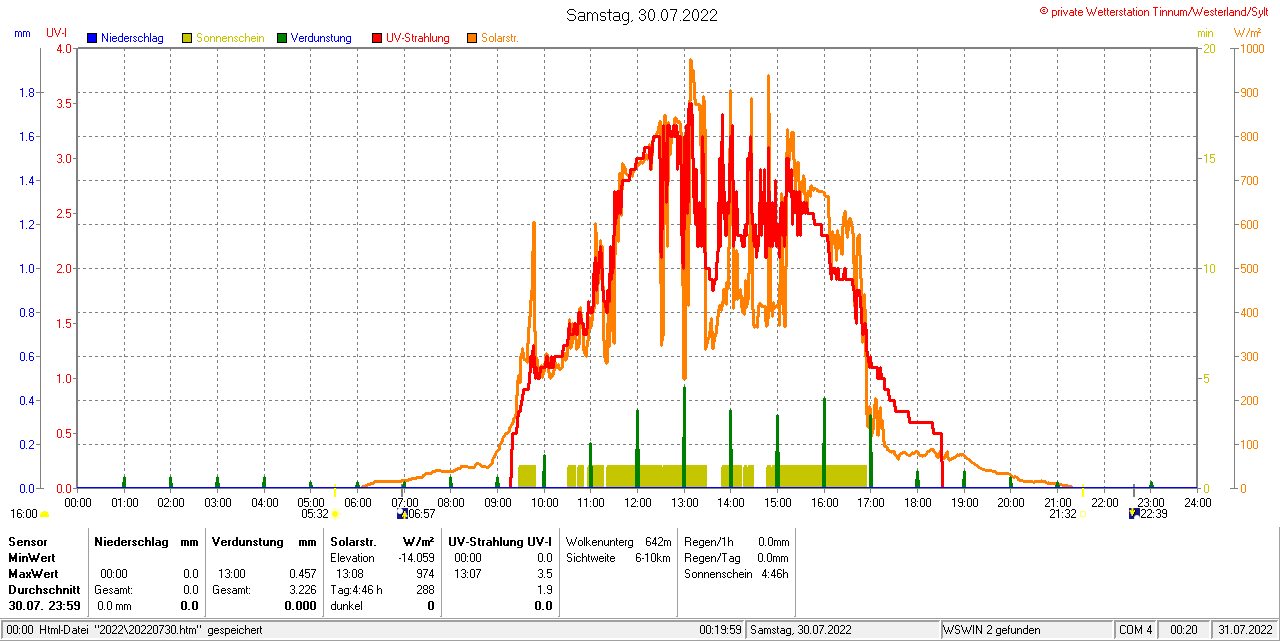This screenshot has width=1280, height=641.
Task: Click the Niederschlag mm column header
Action: pos(146,541)
